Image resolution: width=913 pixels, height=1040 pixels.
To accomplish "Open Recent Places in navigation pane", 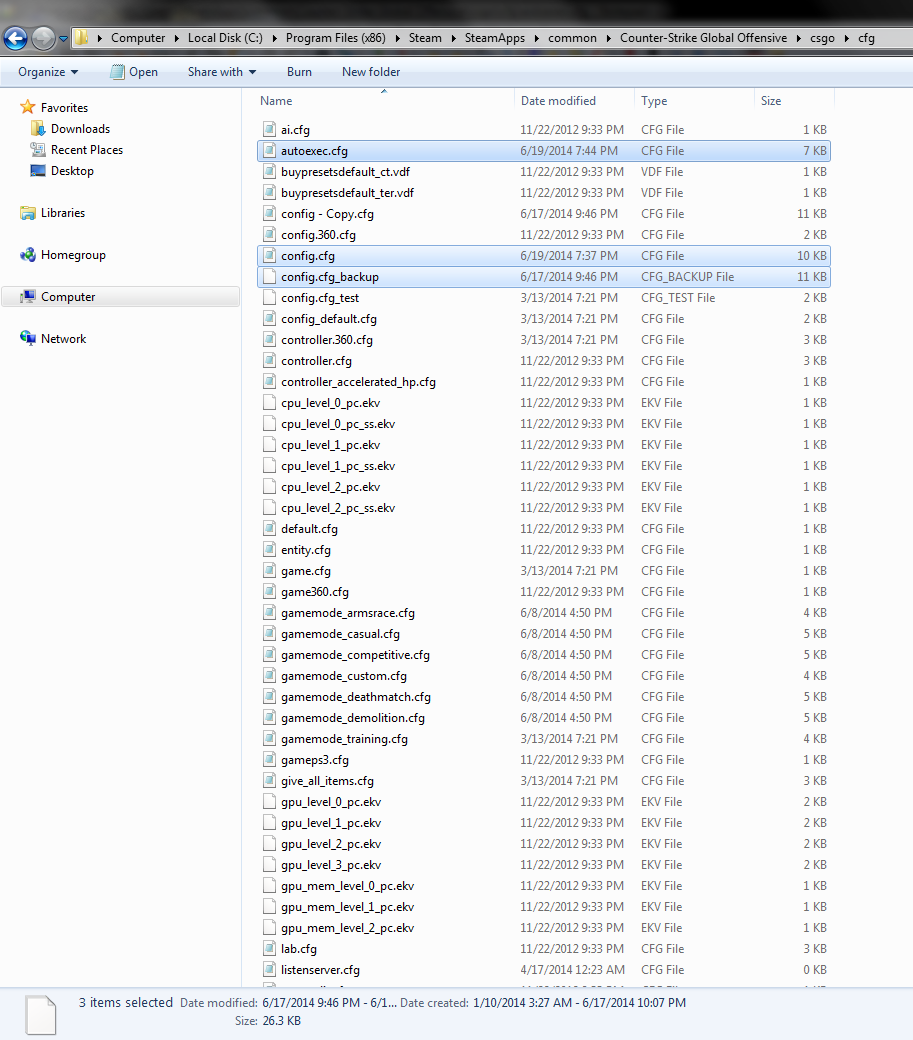I will (x=87, y=150).
